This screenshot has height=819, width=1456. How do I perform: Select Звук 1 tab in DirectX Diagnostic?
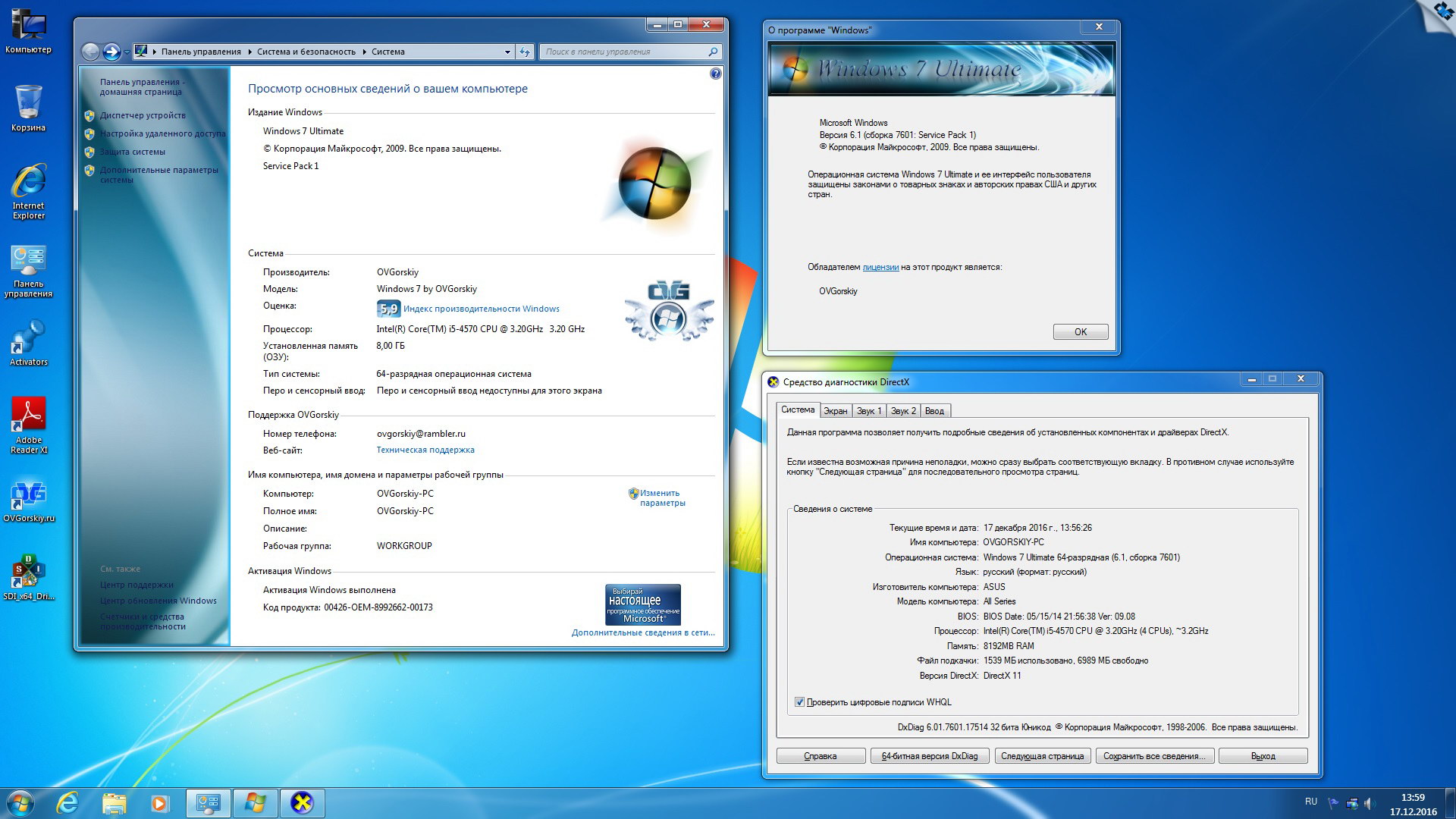[869, 411]
